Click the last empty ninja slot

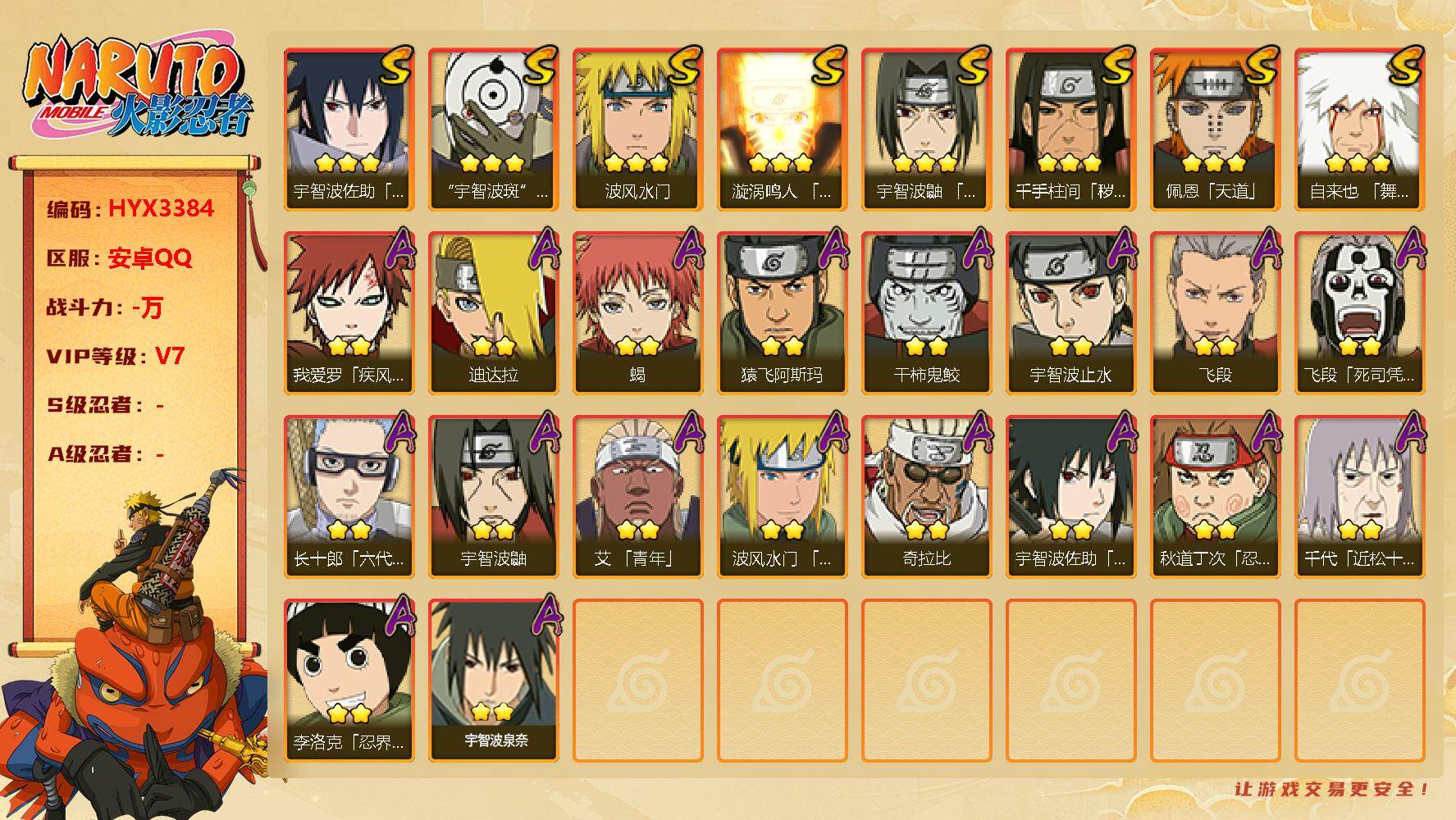pos(1359,681)
